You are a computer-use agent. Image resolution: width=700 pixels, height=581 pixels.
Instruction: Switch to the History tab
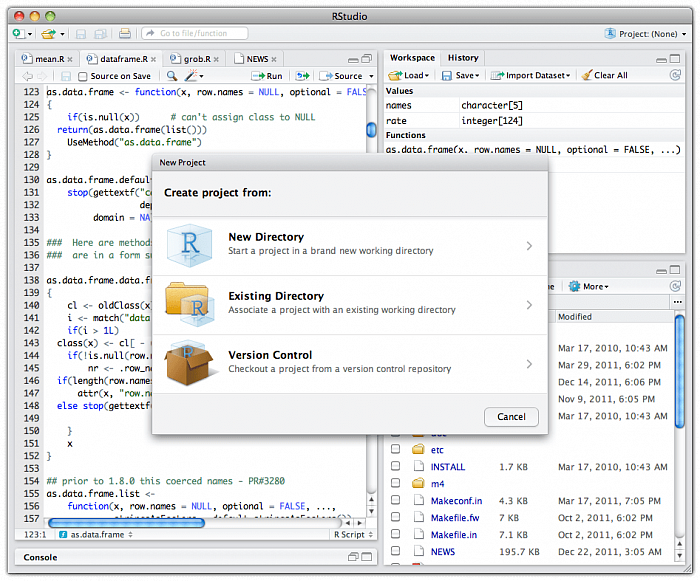click(463, 58)
